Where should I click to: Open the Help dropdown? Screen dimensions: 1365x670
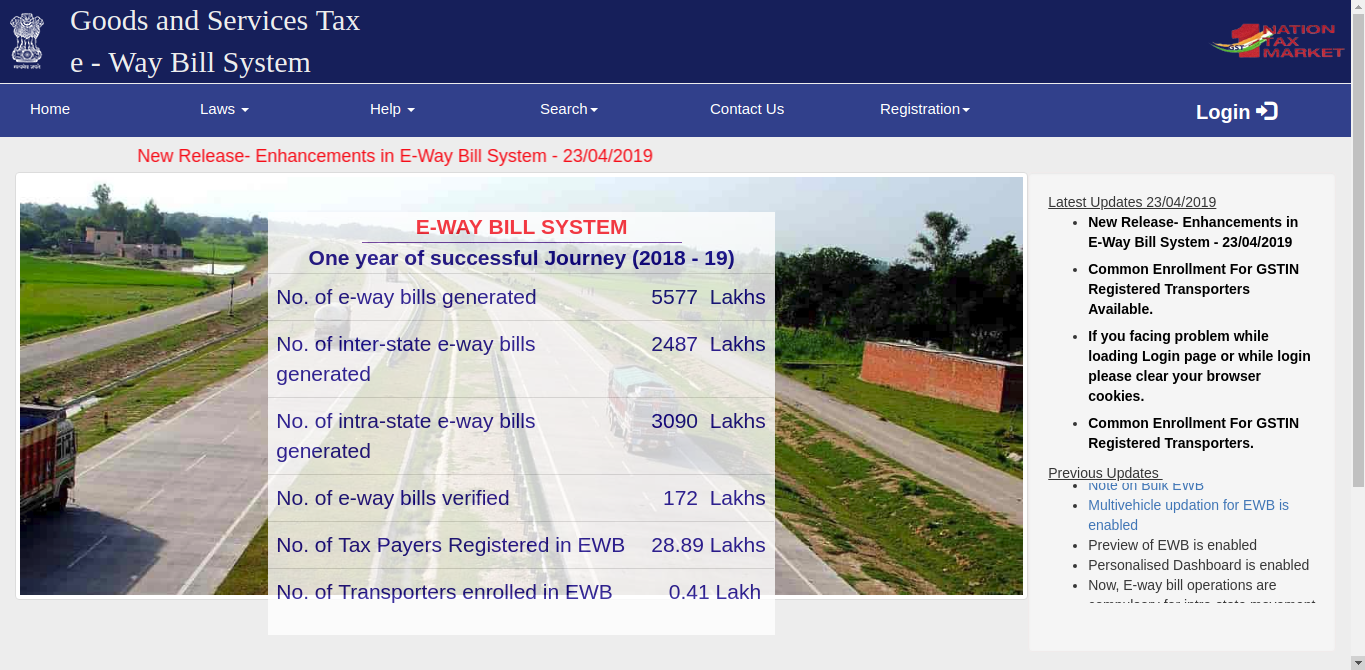pos(391,109)
